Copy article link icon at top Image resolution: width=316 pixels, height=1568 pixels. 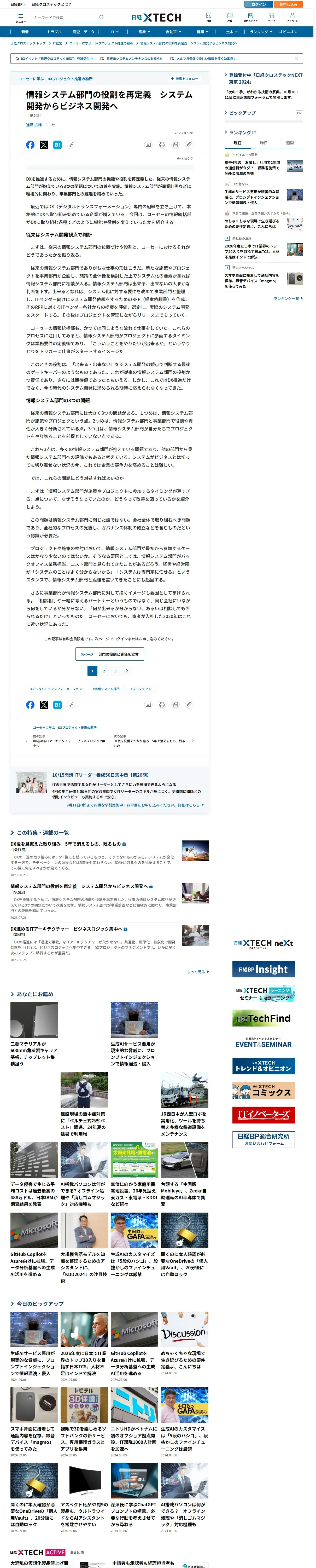coord(71,145)
